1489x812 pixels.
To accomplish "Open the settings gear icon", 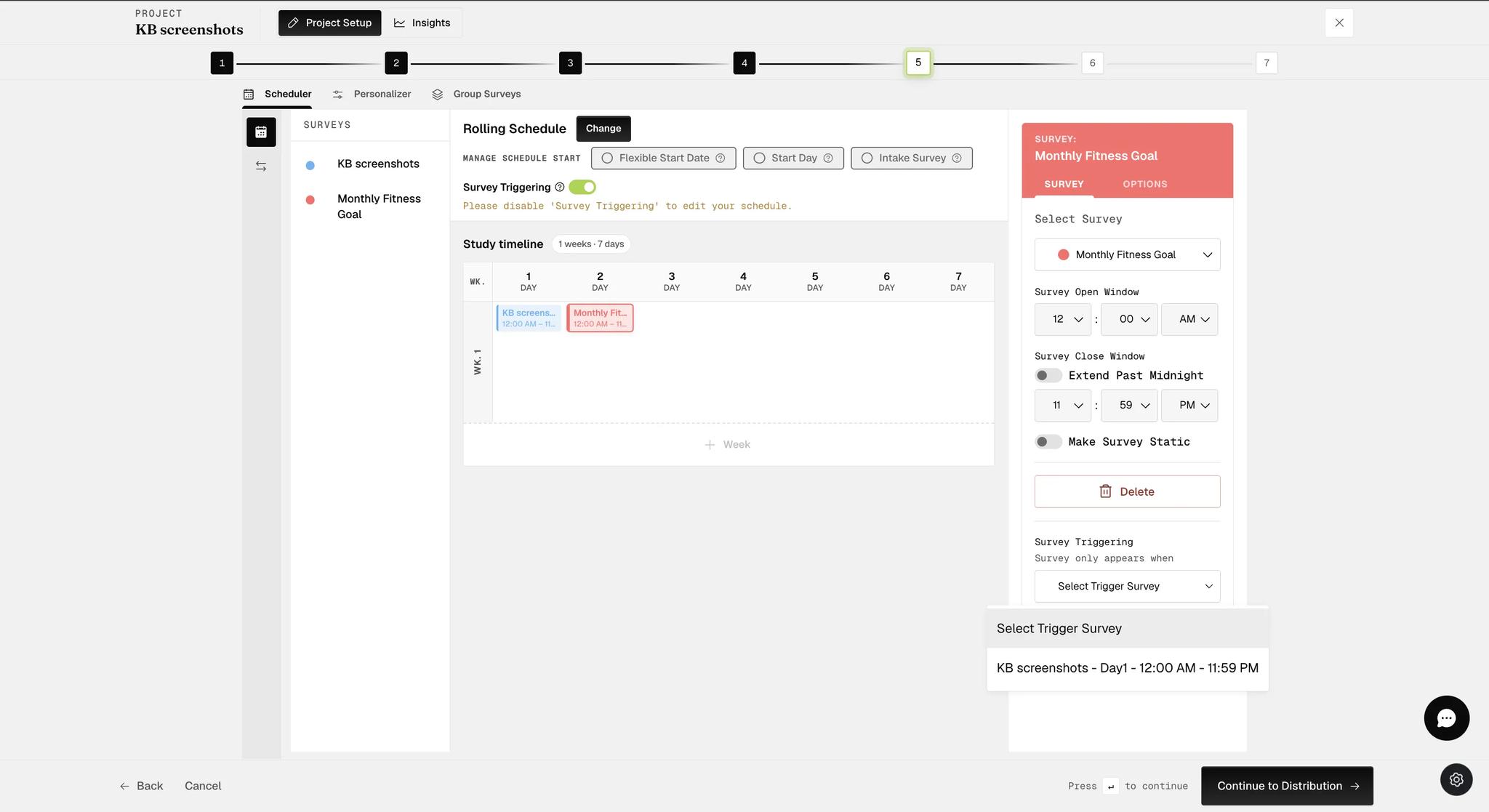I will click(1456, 779).
